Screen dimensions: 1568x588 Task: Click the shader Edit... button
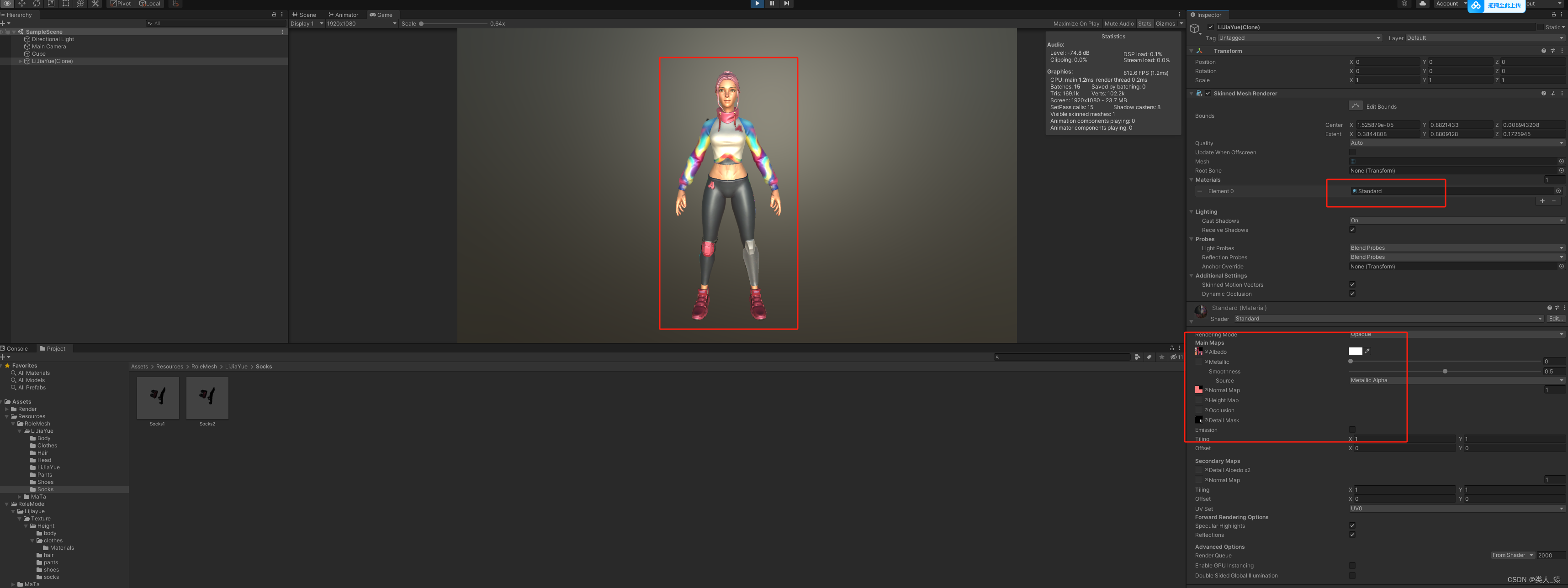(1556, 319)
